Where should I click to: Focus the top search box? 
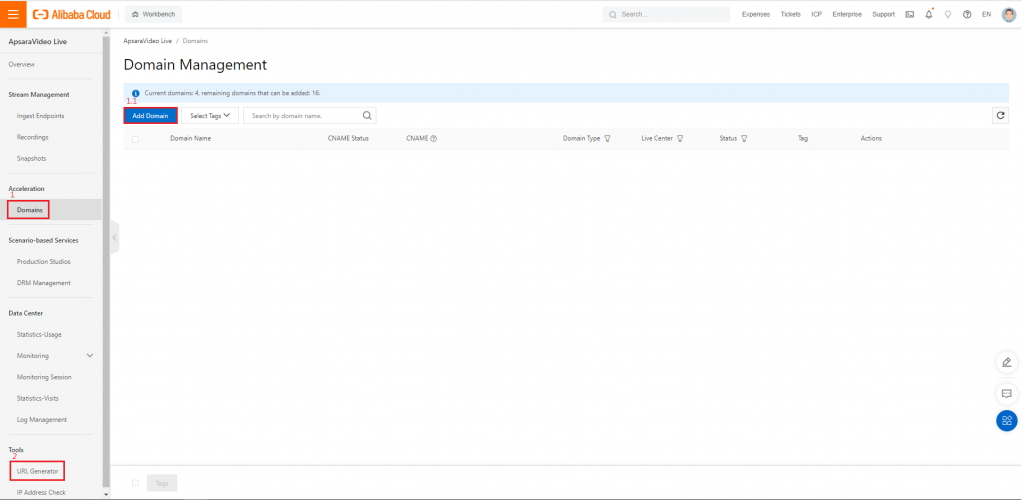coord(666,14)
